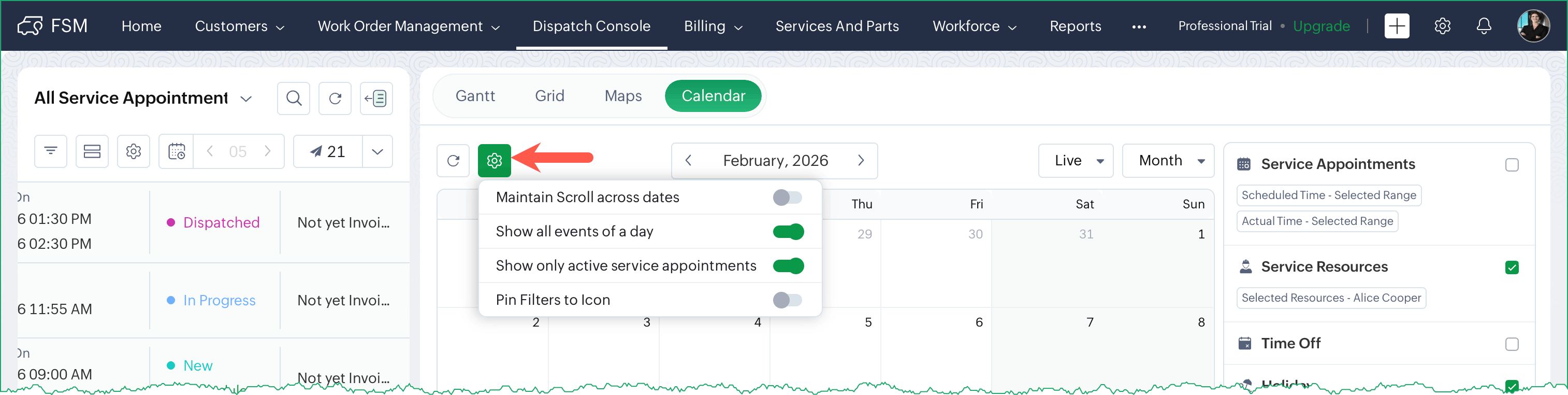The image size is (1568, 395).
Task: Open the appointment list filter icon
Action: pos(51,151)
